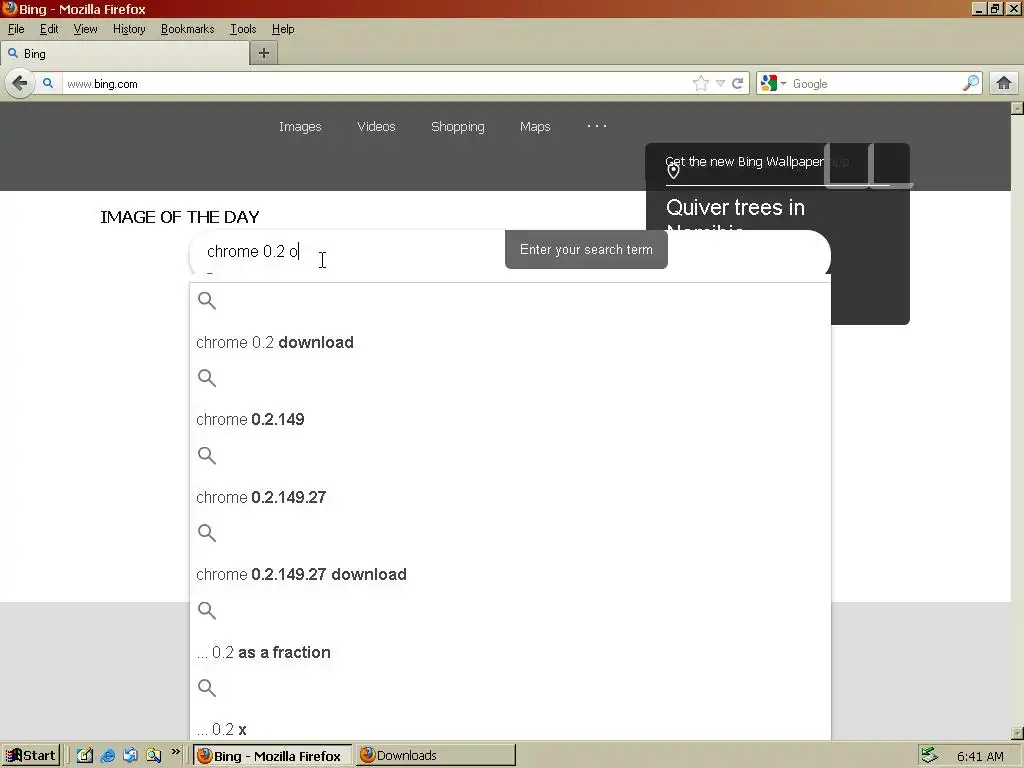Select suggestion "chrome 0.2.149"
The width and height of the screenshot is (1024, 768).
point(250,419)
